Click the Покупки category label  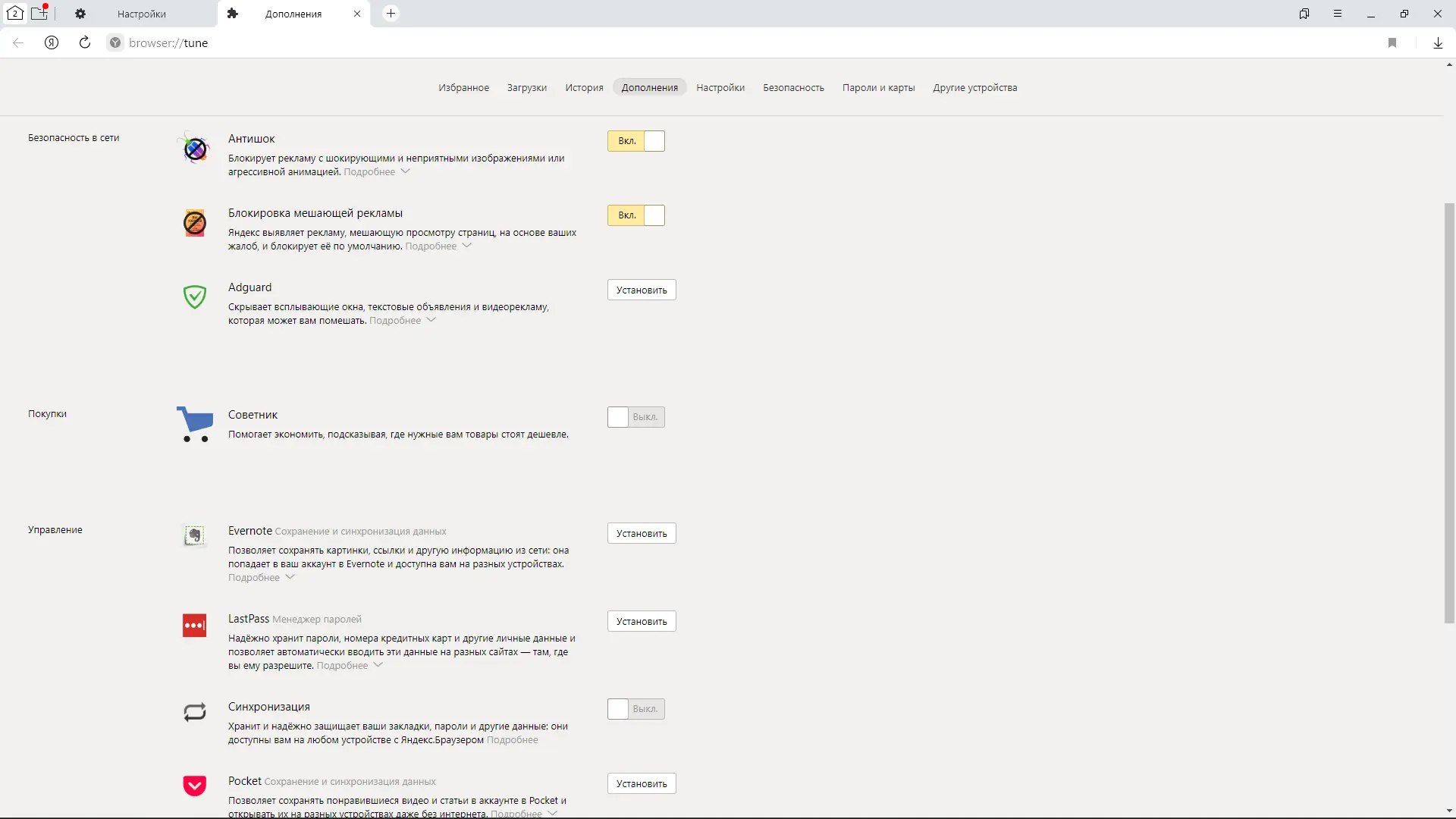click(47, 413)
